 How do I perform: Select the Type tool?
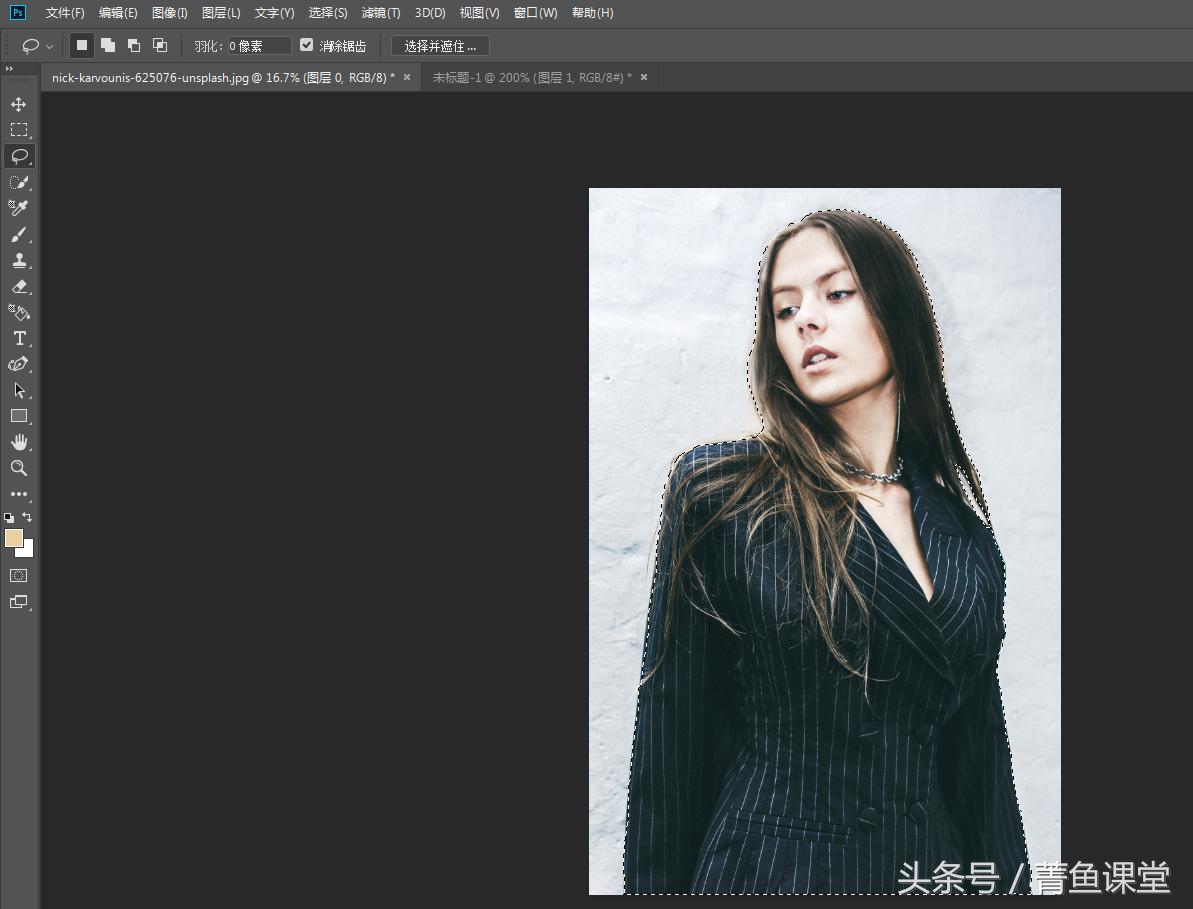coord(19,338)
